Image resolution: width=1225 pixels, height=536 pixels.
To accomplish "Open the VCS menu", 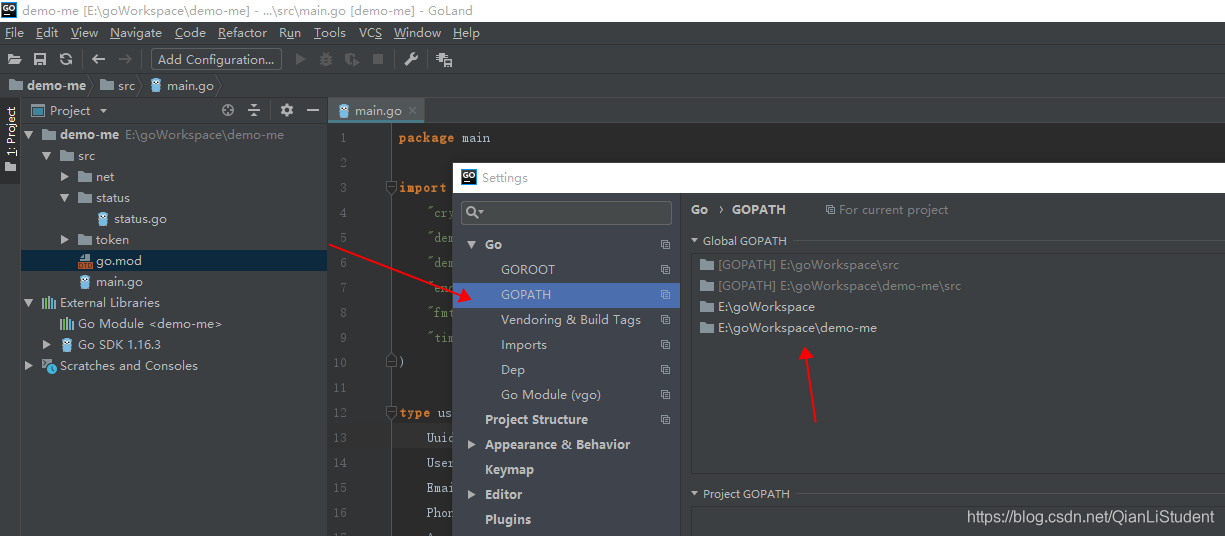I will pyautogui.click(x=370, y=33).
